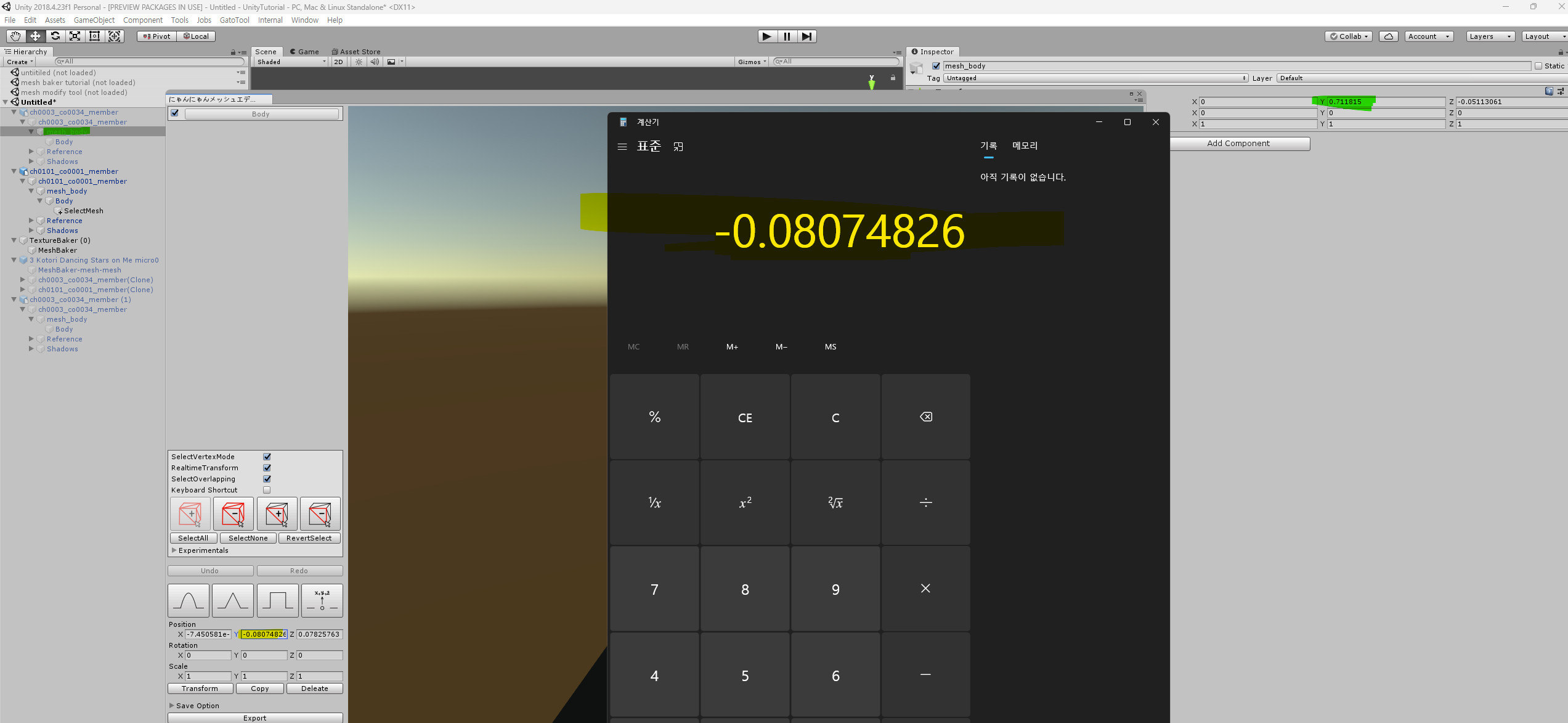Viewport: 1568px width, 723px height.
Task: Open the GatoTool menu
Action: (x=234, y=20)
